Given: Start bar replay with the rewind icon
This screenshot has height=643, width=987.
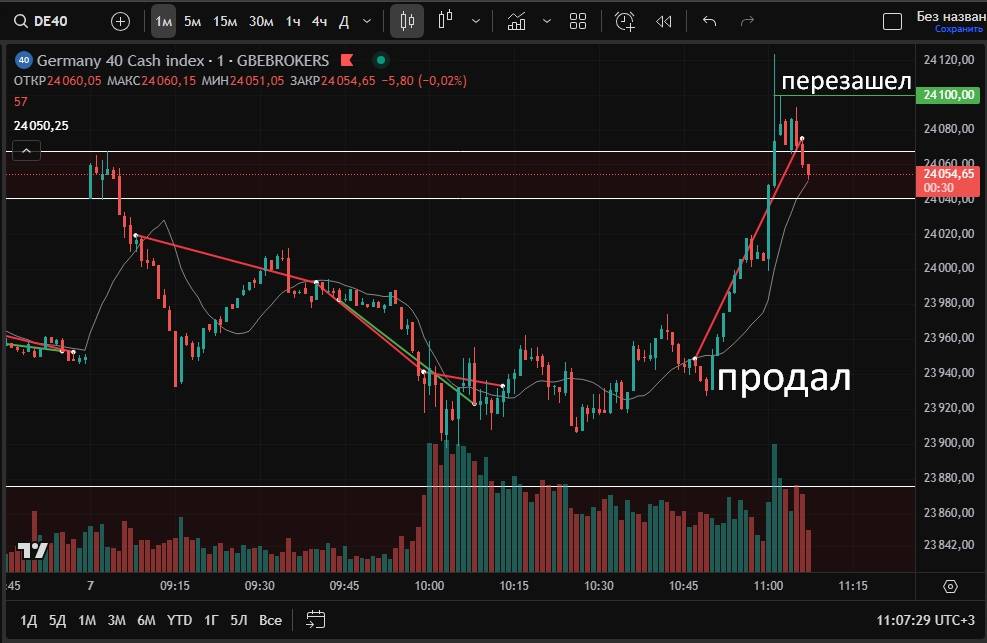Looking at the screenshot, I should coord(663,21).
